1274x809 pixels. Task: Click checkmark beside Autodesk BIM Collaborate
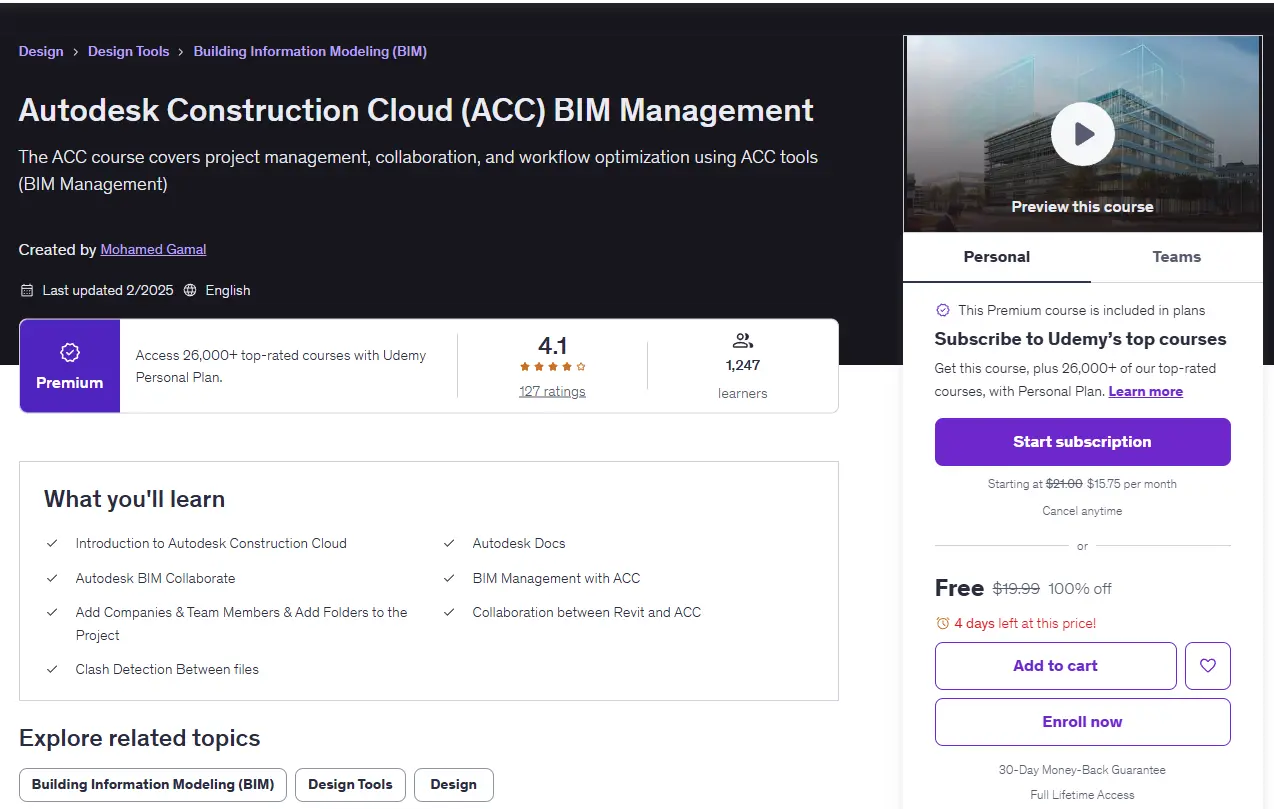pyautogui.click(x=52, y=579)
